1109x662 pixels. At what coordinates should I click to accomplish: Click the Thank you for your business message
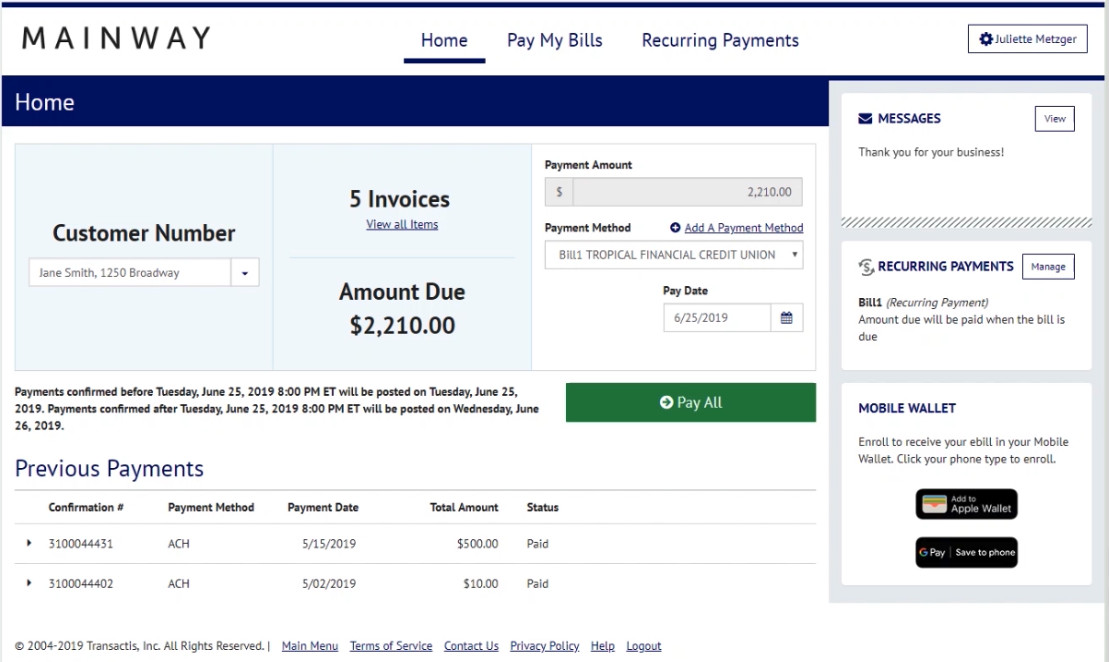pos(931,152)
